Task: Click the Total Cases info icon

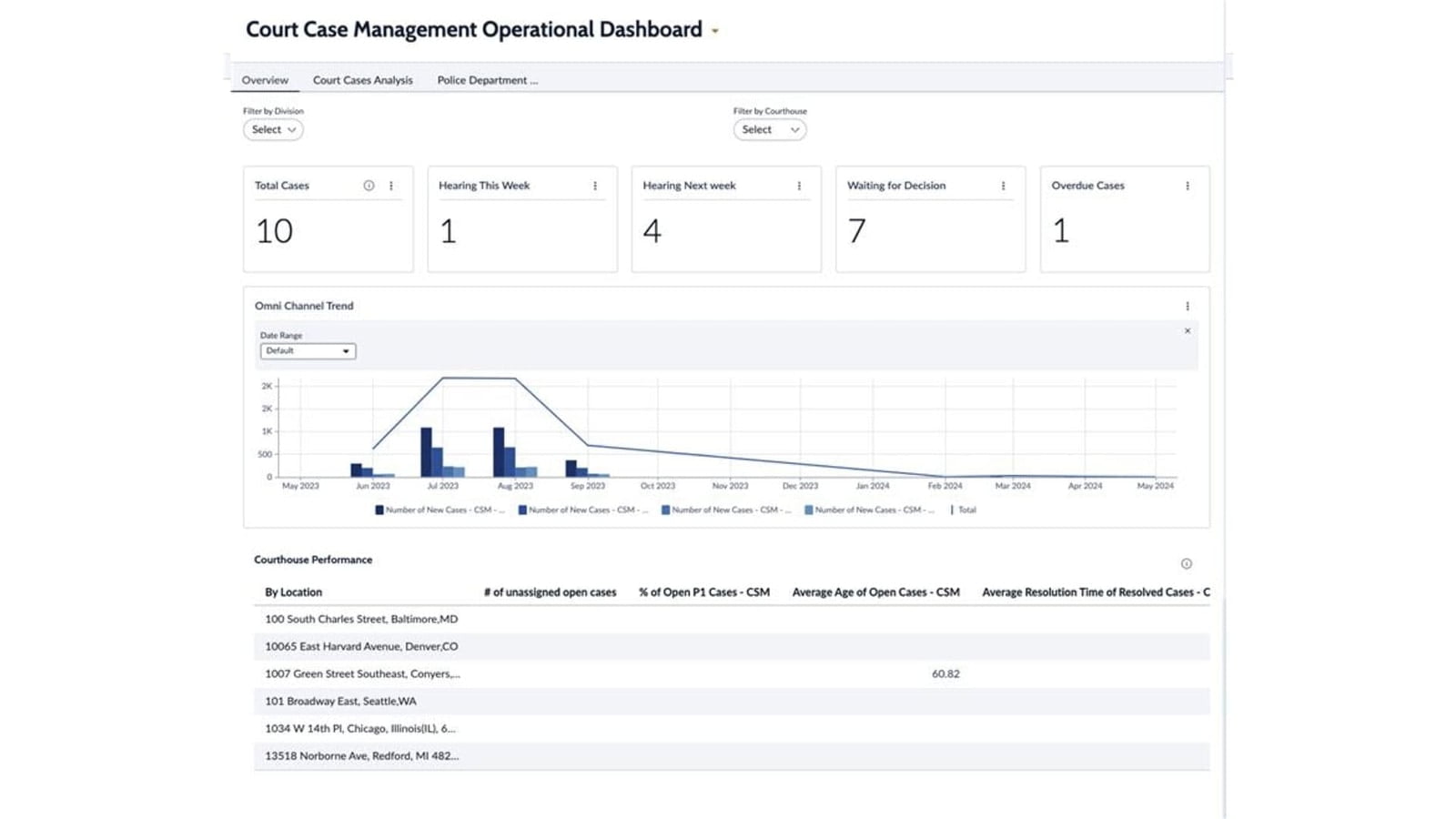Action: [x=369, y=186]
